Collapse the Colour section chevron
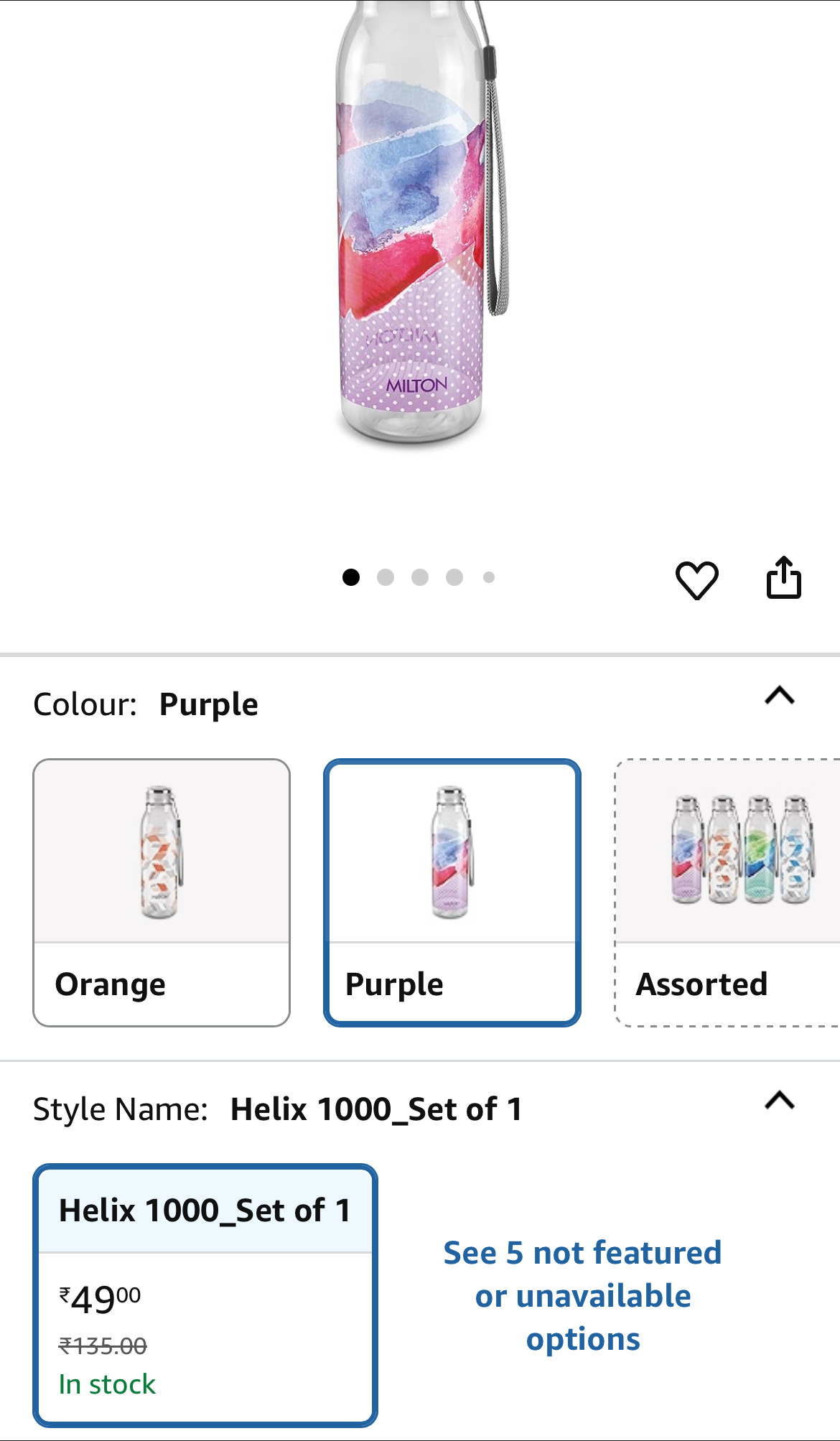Screen dimensions: 840x1441 pos(780,696)
